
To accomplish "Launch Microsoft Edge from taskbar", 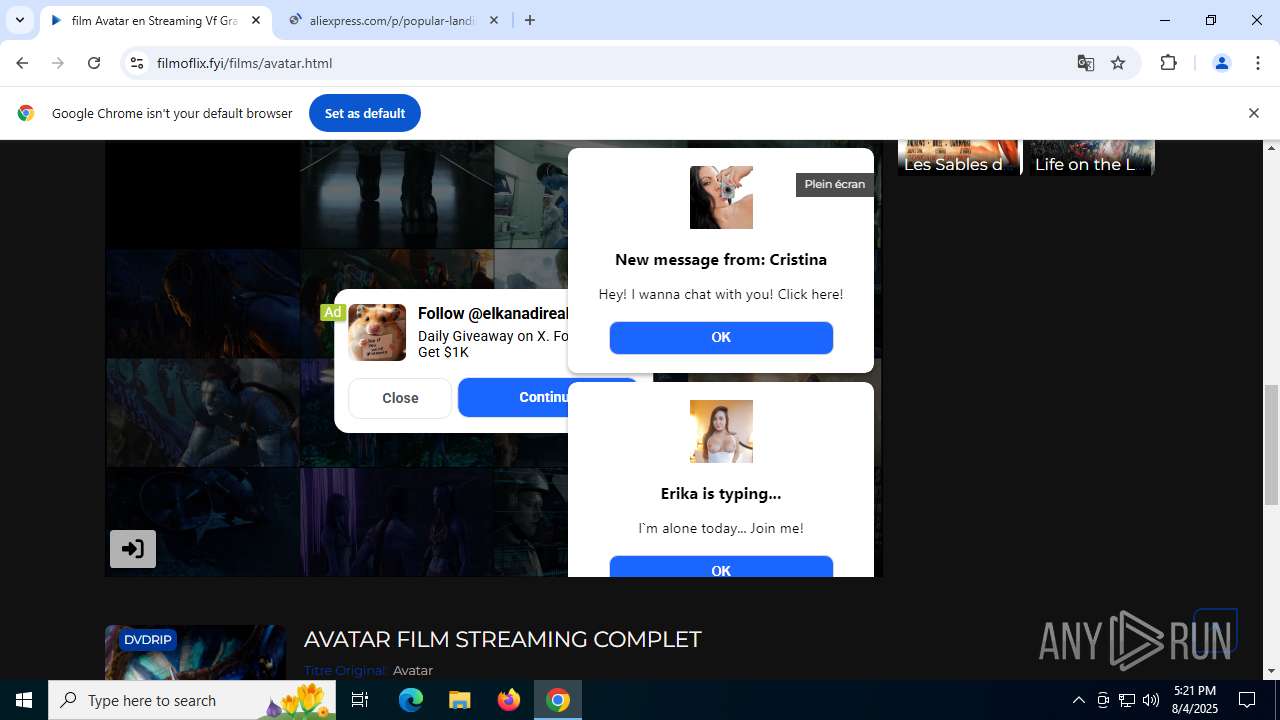I will pyautogui.click(x=411, y=700).
